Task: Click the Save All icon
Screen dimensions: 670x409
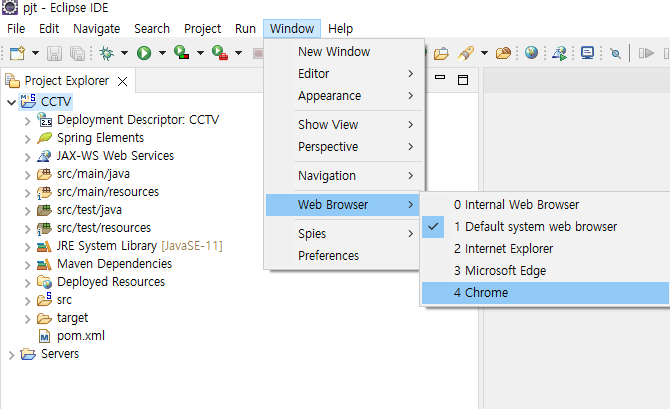Action: pyautogui.click(x=78, y=53)
